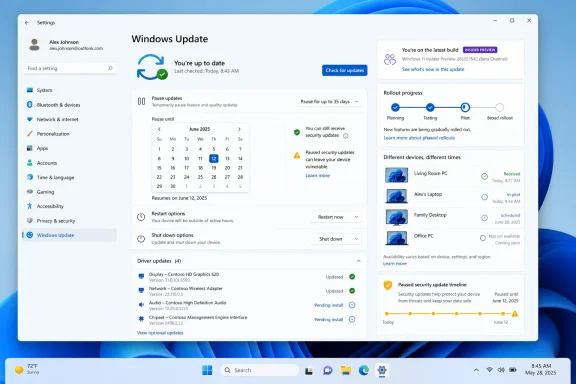
Task: Open Personalization settings
Action: click(x=69, y=134)
